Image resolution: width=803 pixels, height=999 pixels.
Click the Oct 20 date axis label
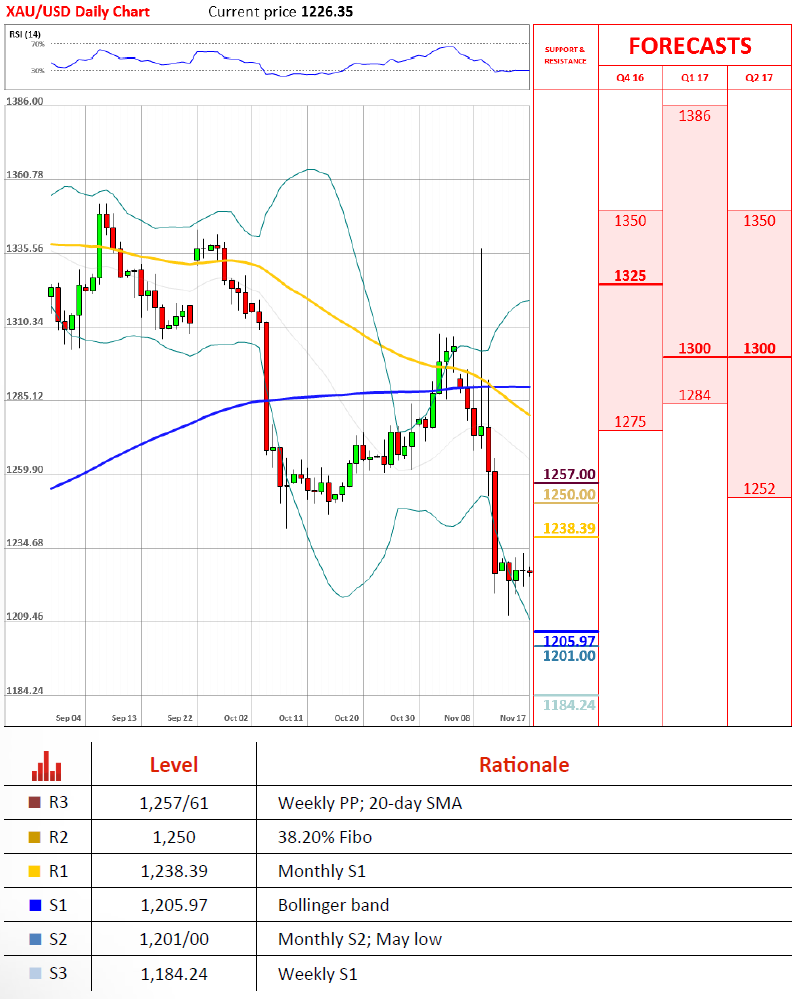(347, 718)
